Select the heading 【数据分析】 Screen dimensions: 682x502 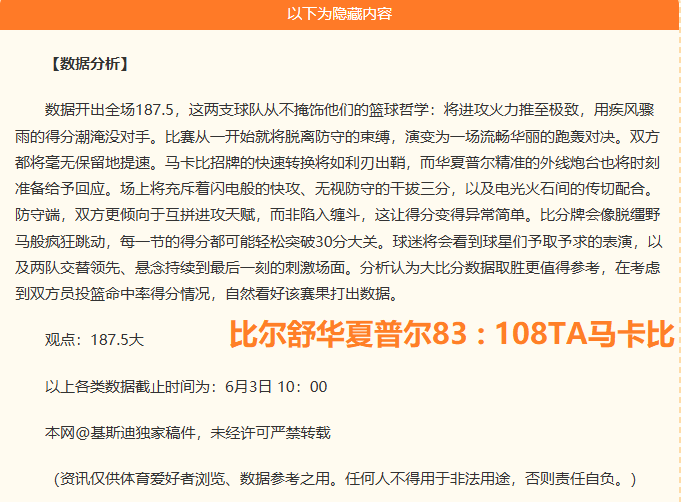[90, 64]
